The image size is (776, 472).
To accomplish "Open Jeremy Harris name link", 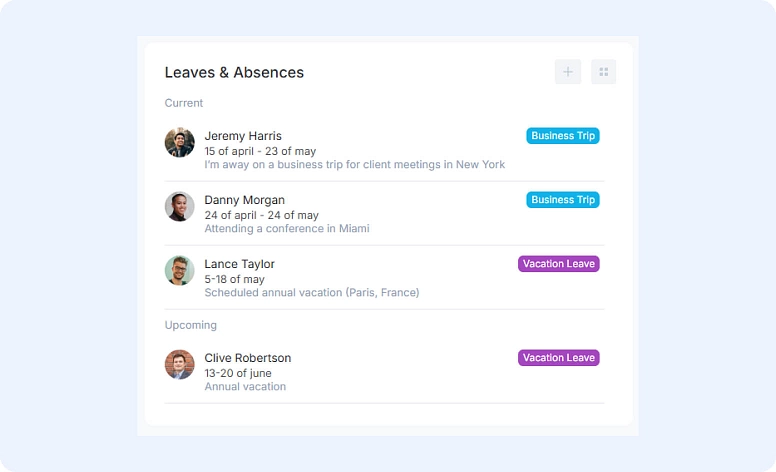I will click(243, 136).
